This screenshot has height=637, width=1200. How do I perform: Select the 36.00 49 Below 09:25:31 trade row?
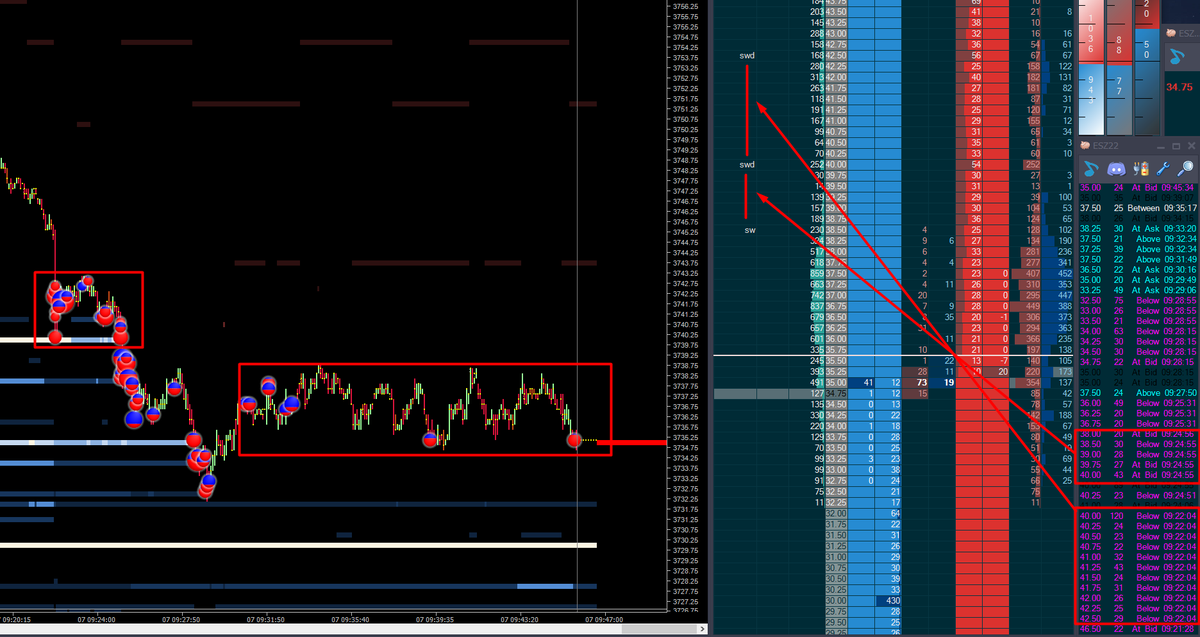[1137, 403]
